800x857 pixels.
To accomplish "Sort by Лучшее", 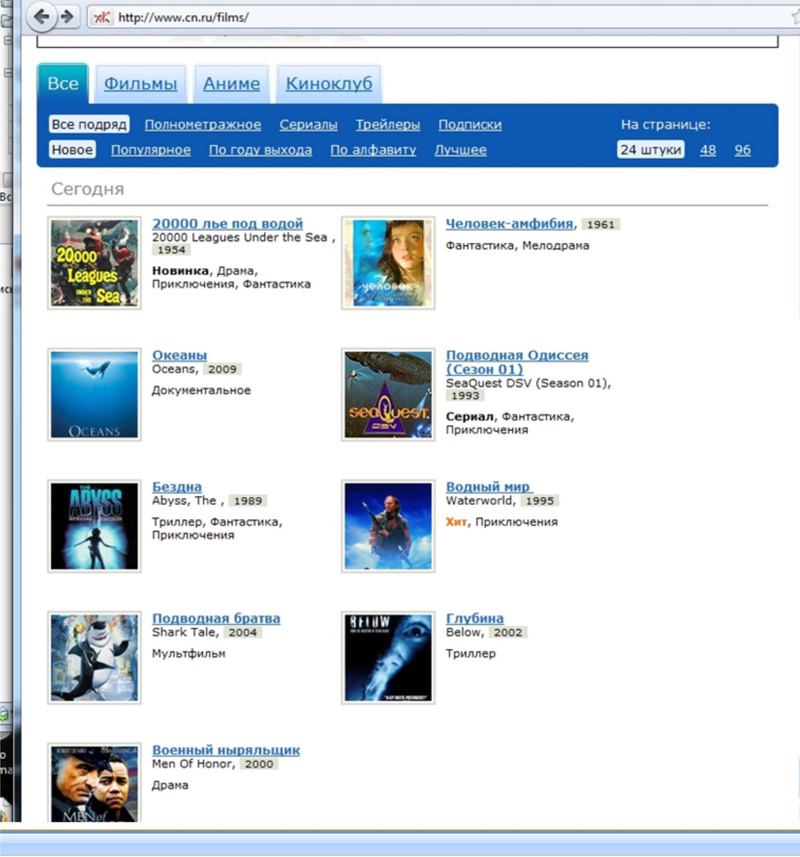I will 461,150.
